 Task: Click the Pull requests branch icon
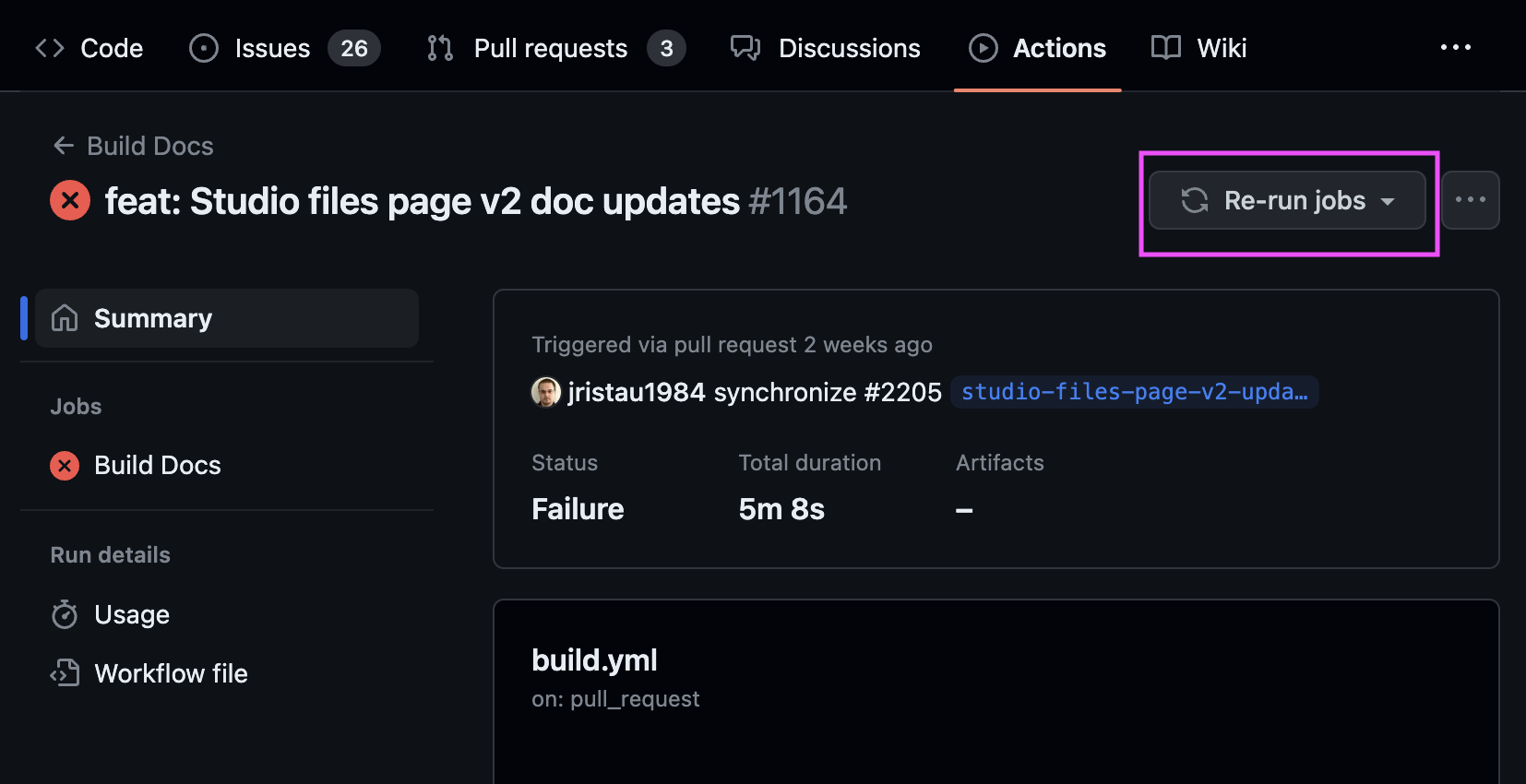click(440, 48)
